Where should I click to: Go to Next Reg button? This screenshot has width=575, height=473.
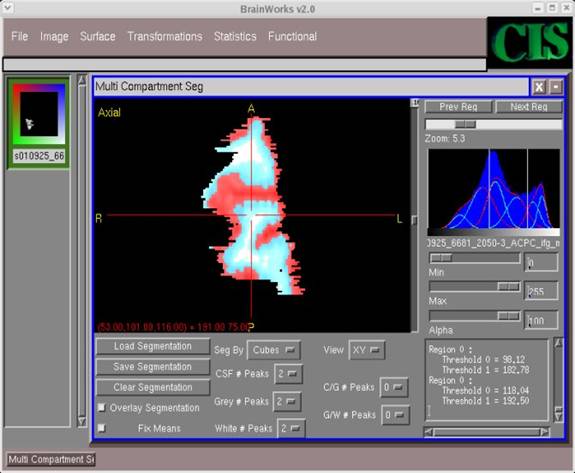click(x=528, y=107)
